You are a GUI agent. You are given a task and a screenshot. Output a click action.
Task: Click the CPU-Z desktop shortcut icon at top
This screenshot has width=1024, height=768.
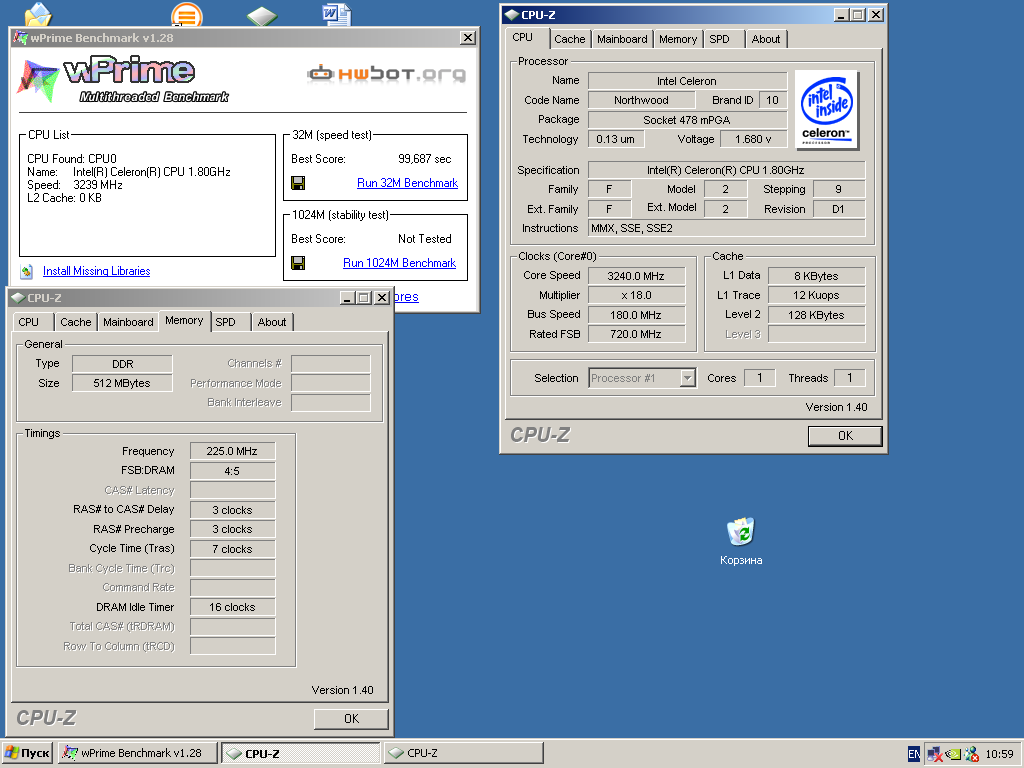(262, 16)
